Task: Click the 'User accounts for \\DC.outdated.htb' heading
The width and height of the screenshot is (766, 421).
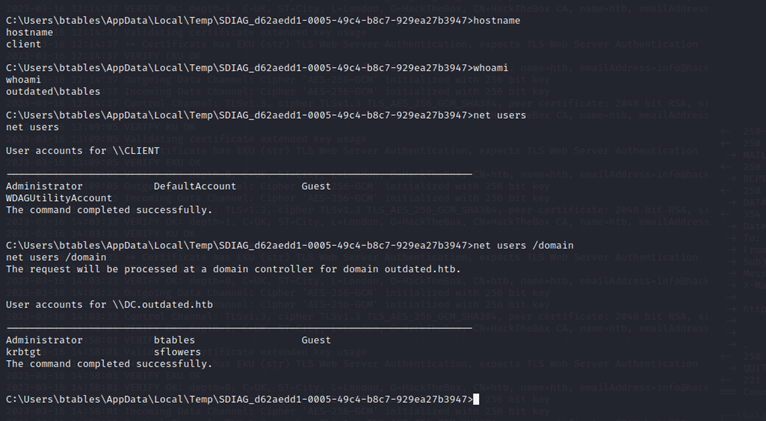Action: (x=109, y=304)
